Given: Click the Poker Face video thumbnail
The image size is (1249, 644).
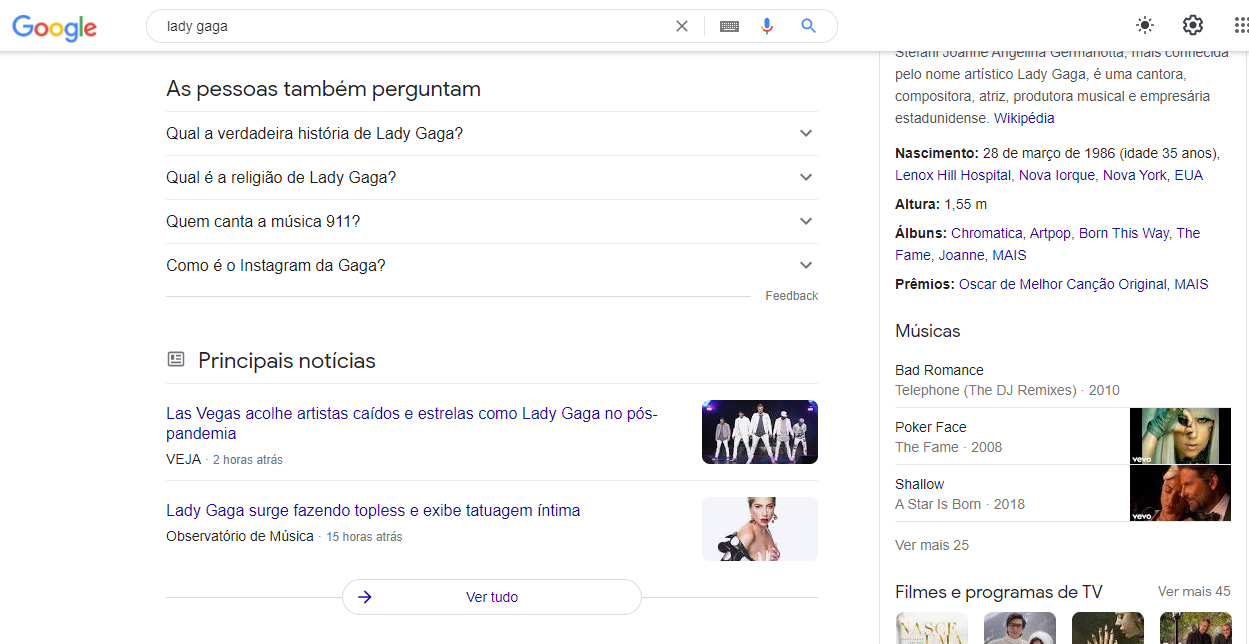Looking at the screenshot, I should (x=1181, y=436).
